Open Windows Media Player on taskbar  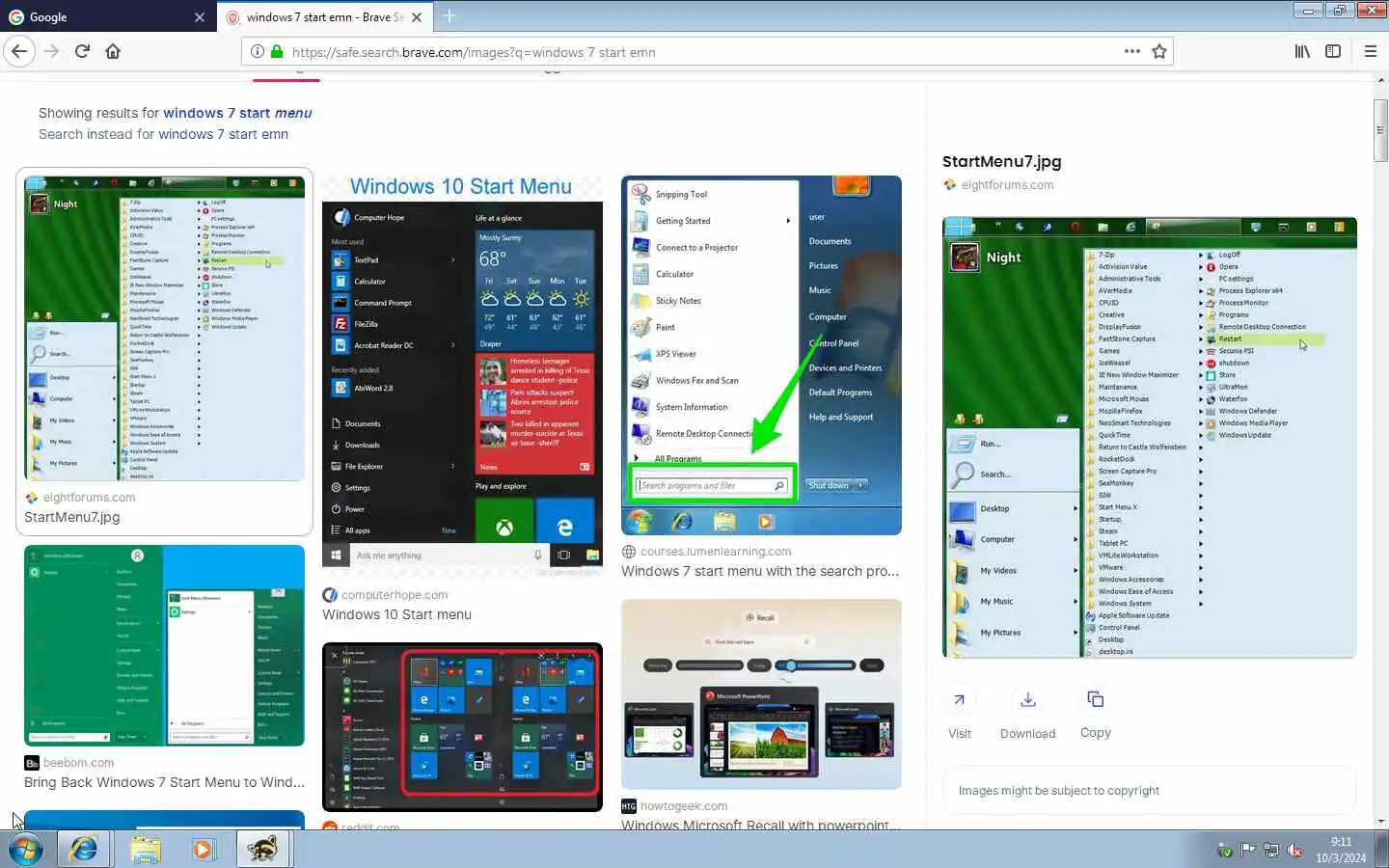203,849
